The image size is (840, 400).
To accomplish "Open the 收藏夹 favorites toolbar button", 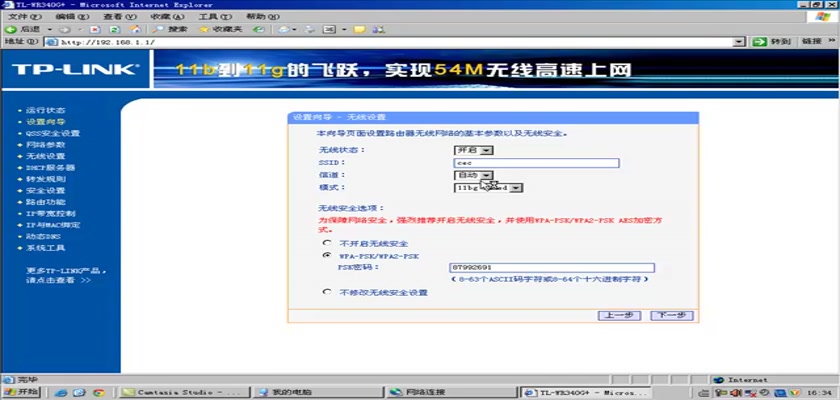I will [x=220, y=29].
